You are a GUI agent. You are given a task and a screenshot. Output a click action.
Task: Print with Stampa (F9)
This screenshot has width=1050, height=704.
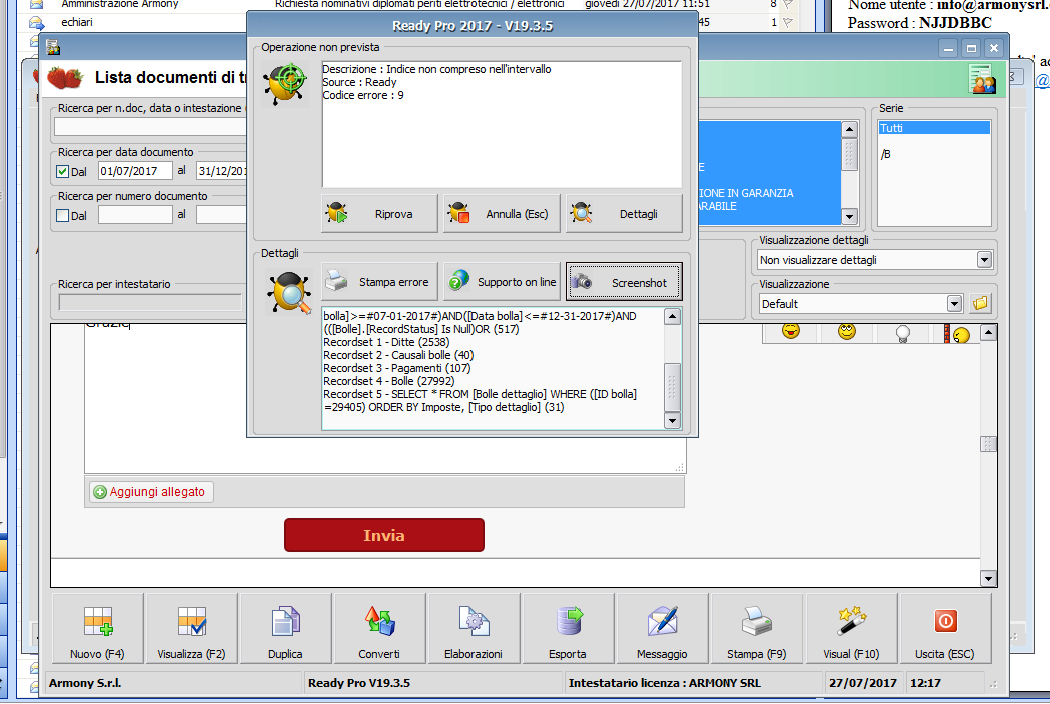[757, 629]
